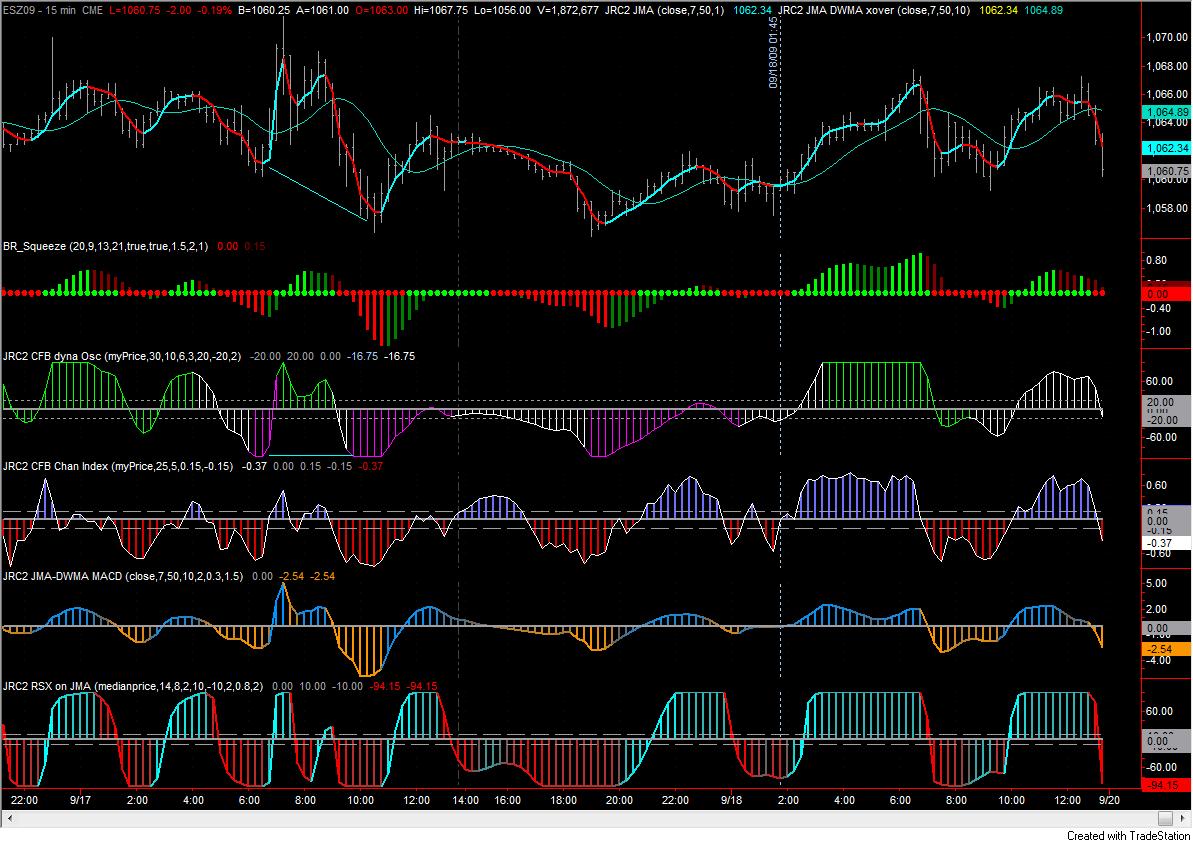Click the 9/17 date on time axis
The image size is (1193, 842).
80,800
